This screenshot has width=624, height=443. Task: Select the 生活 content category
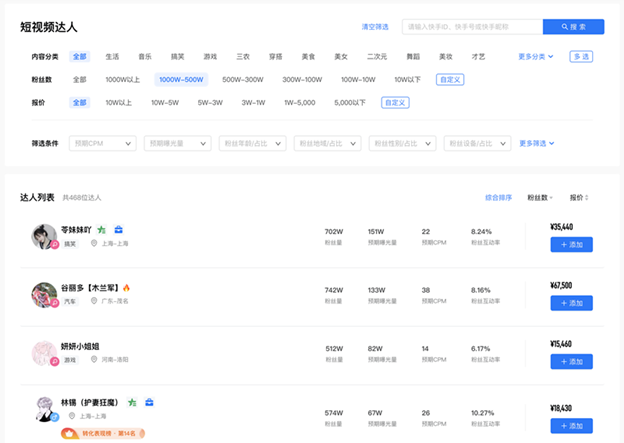pos(112,57)
